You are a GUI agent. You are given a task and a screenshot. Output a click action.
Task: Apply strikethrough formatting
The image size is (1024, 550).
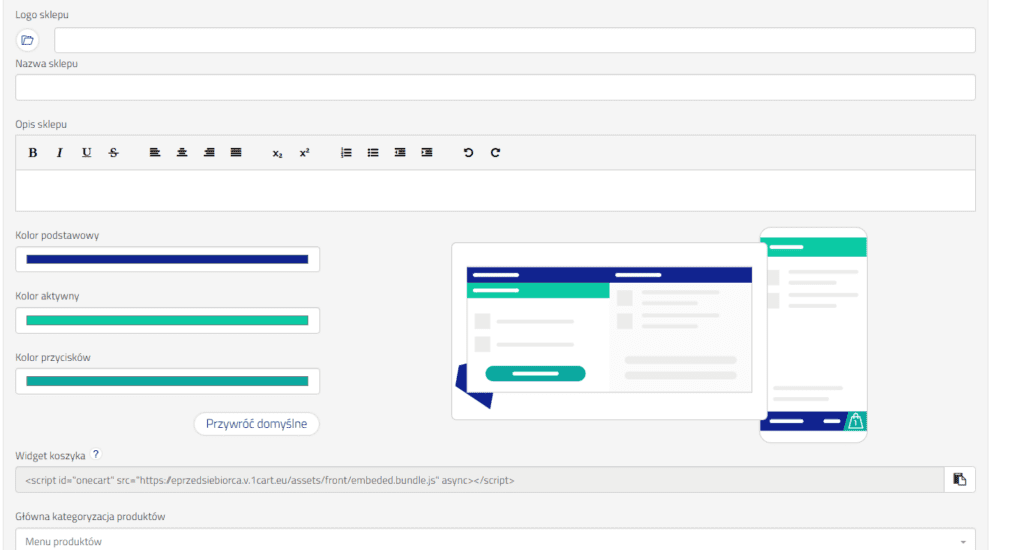click(x=113, y=153)
